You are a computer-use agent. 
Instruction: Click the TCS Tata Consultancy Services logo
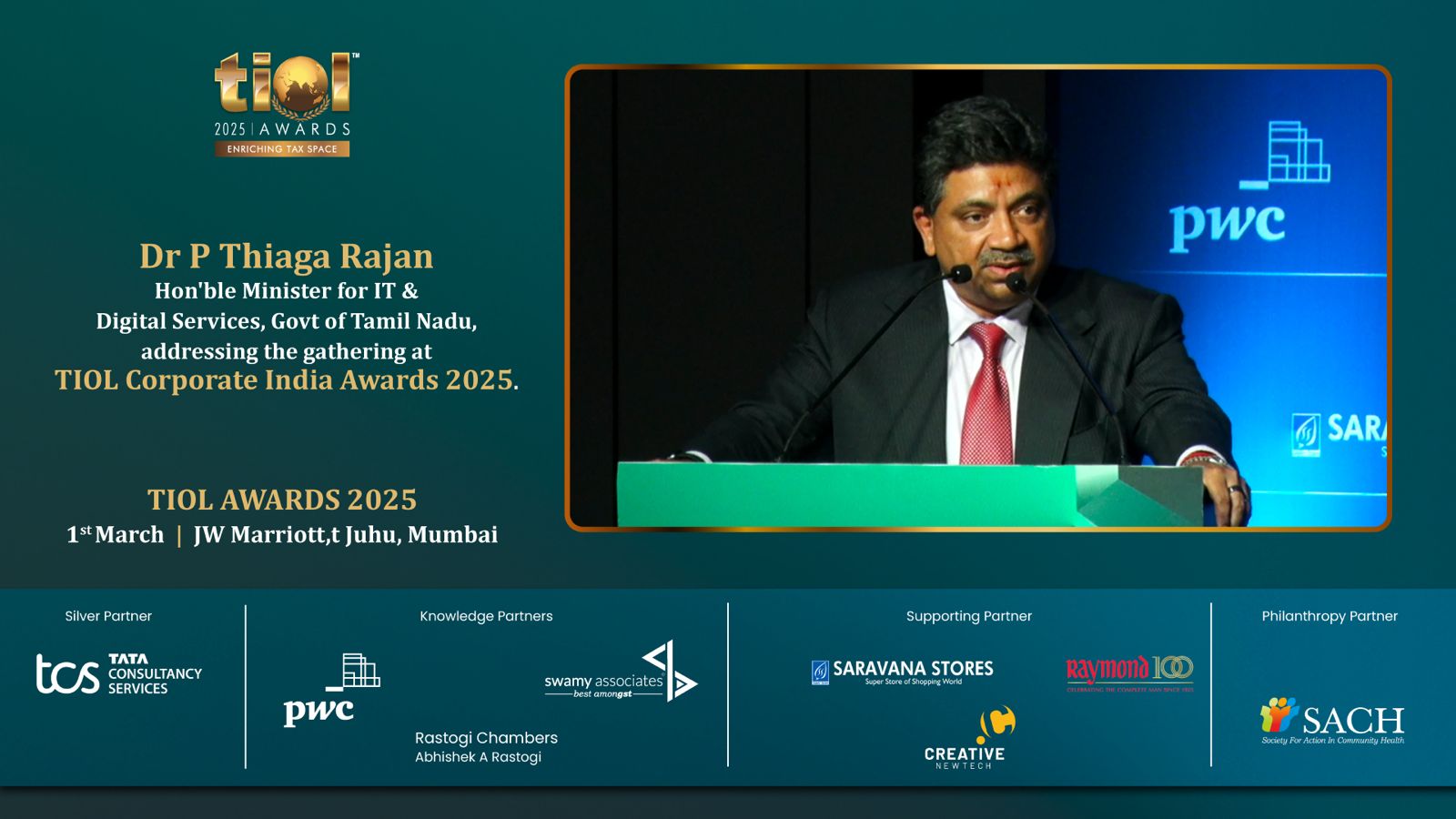click(119, 673)
